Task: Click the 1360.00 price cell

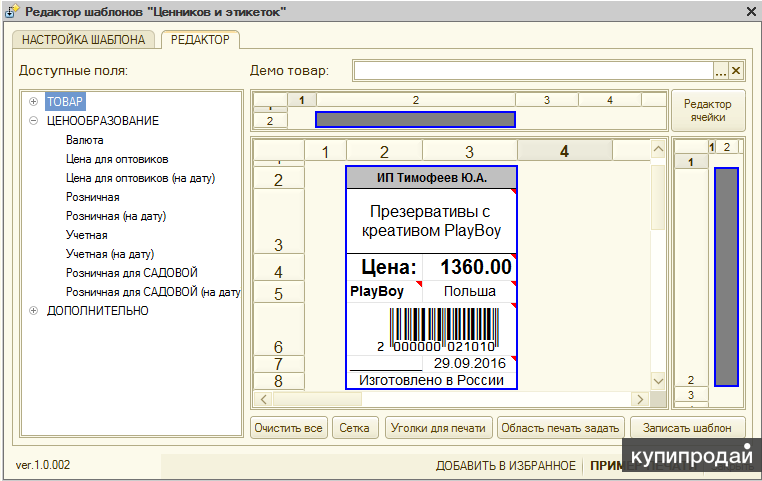Action: [469, 267]
